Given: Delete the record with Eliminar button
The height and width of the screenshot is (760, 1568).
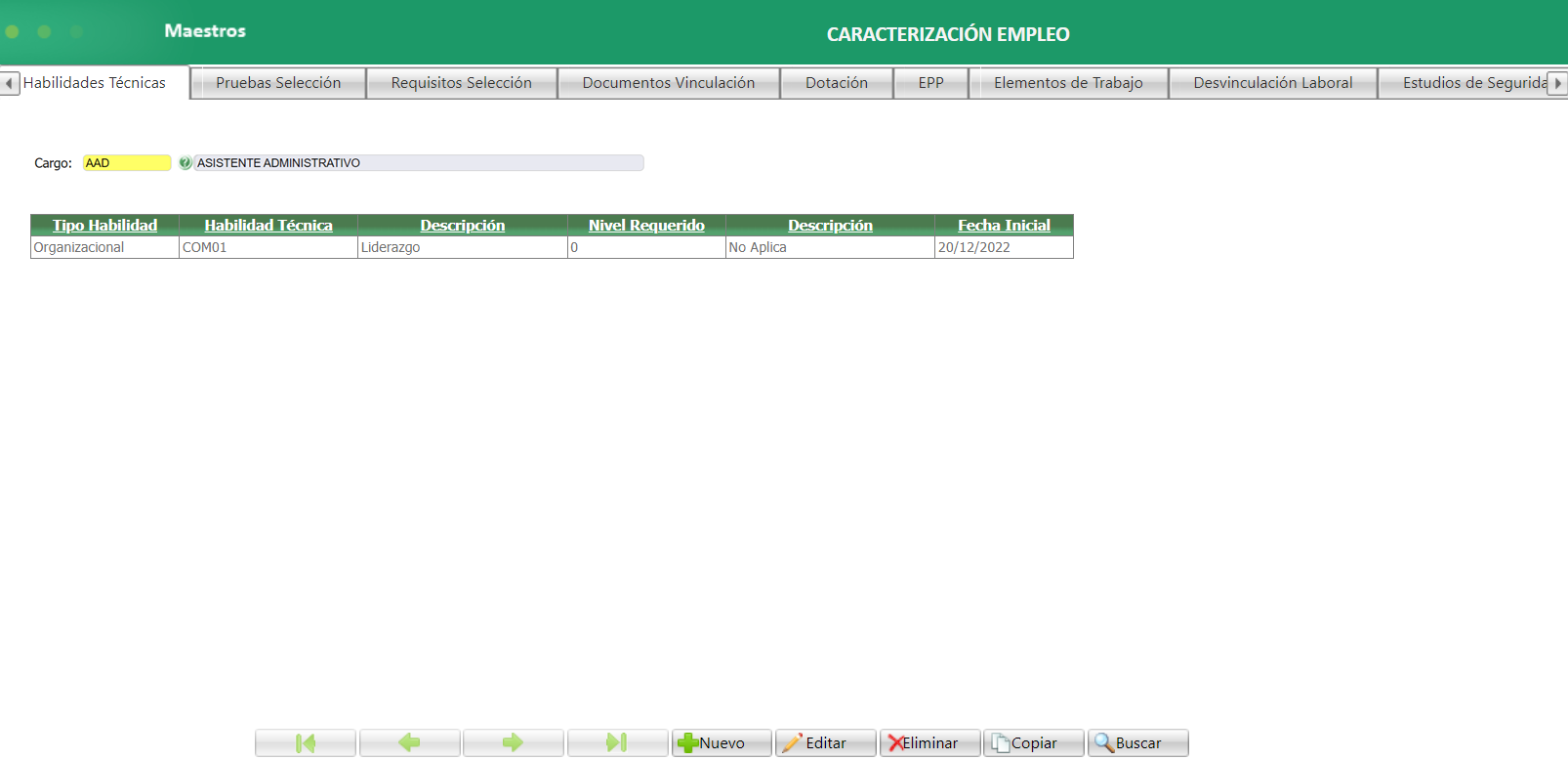Looking at the screenshot, I should point(929,742).
